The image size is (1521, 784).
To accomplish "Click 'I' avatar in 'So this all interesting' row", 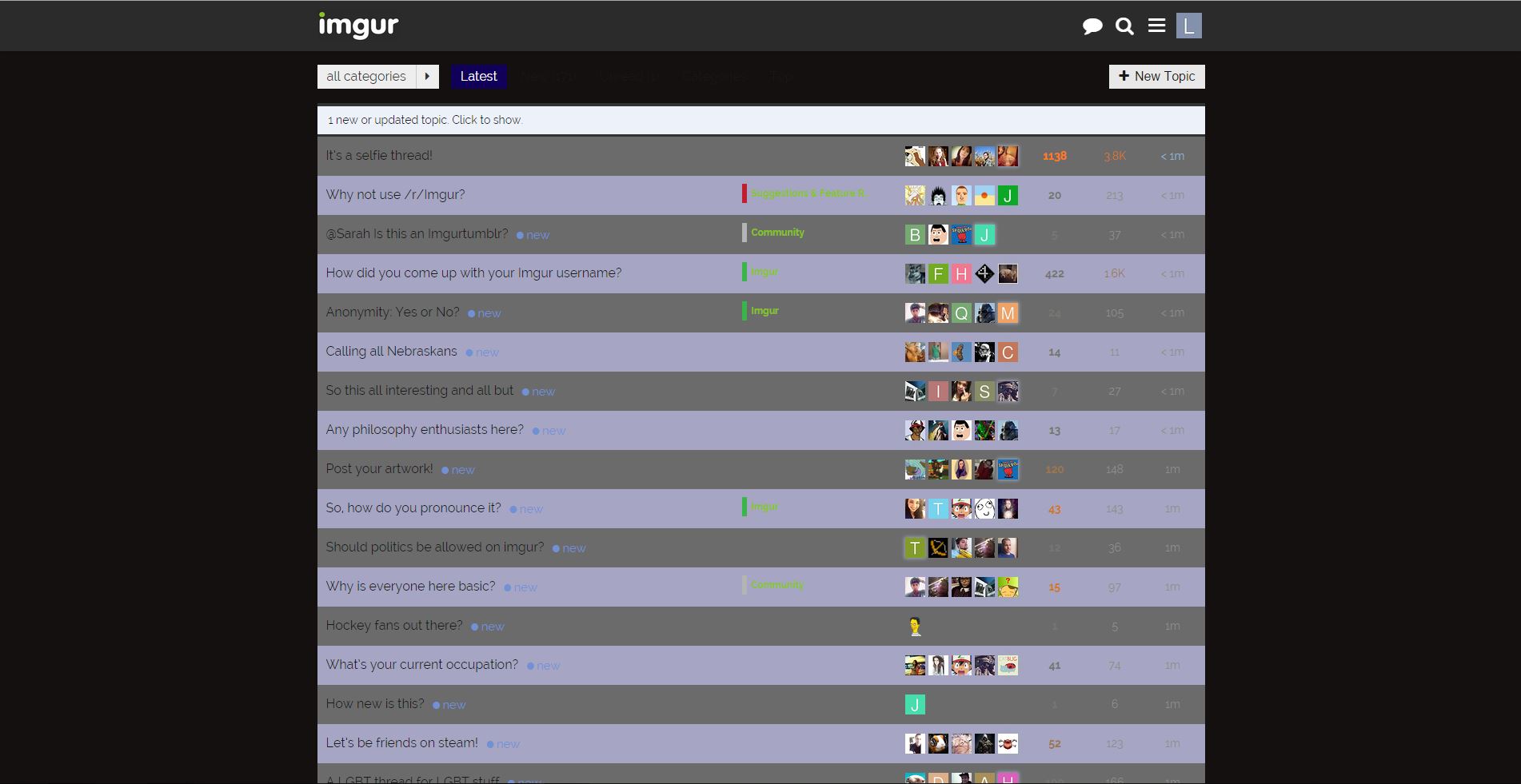I will point(938,391).
